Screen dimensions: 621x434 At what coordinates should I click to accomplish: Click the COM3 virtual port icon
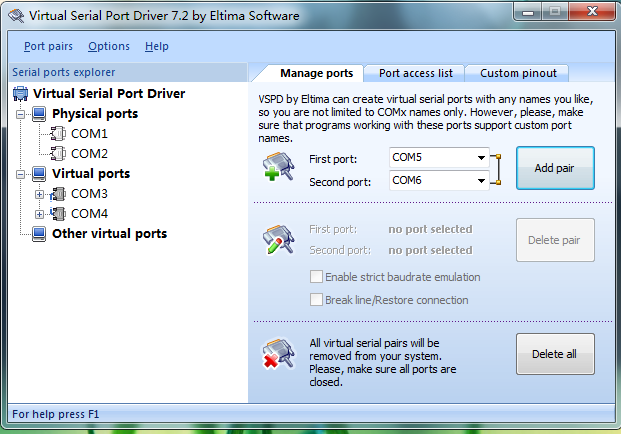(x=58, y=194)
